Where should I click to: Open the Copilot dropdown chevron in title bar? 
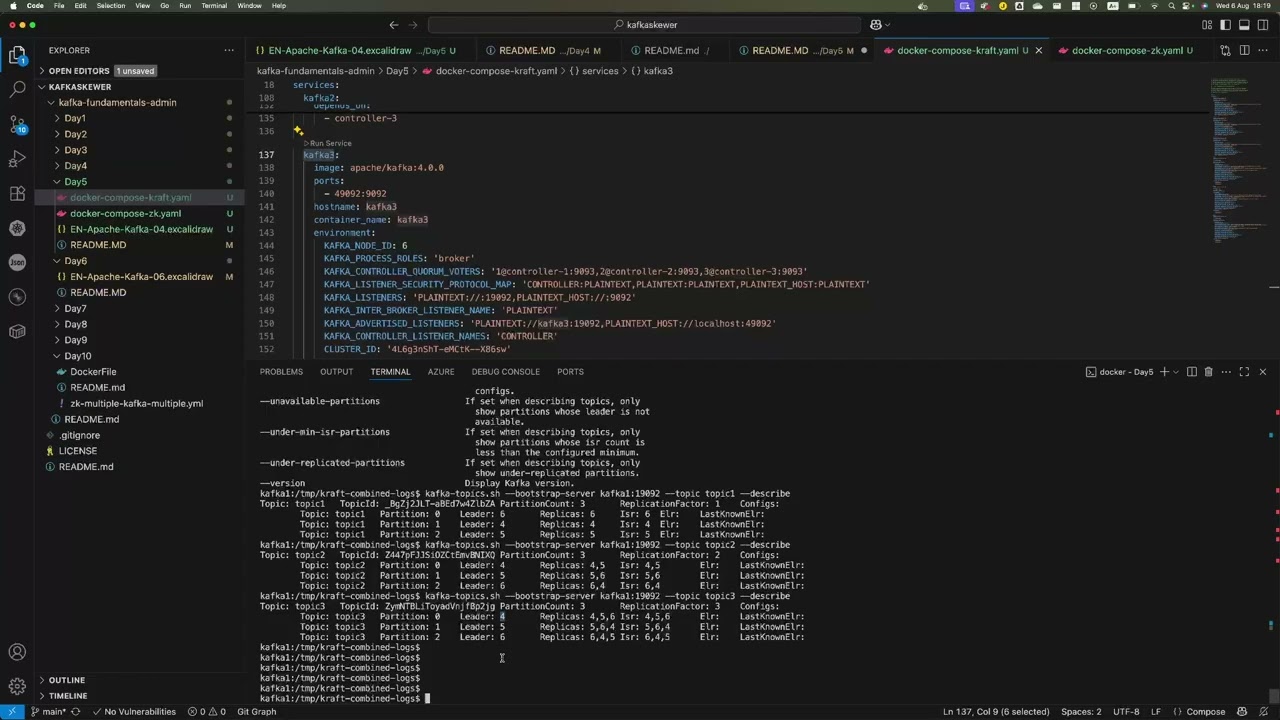(x=888, y=25)
